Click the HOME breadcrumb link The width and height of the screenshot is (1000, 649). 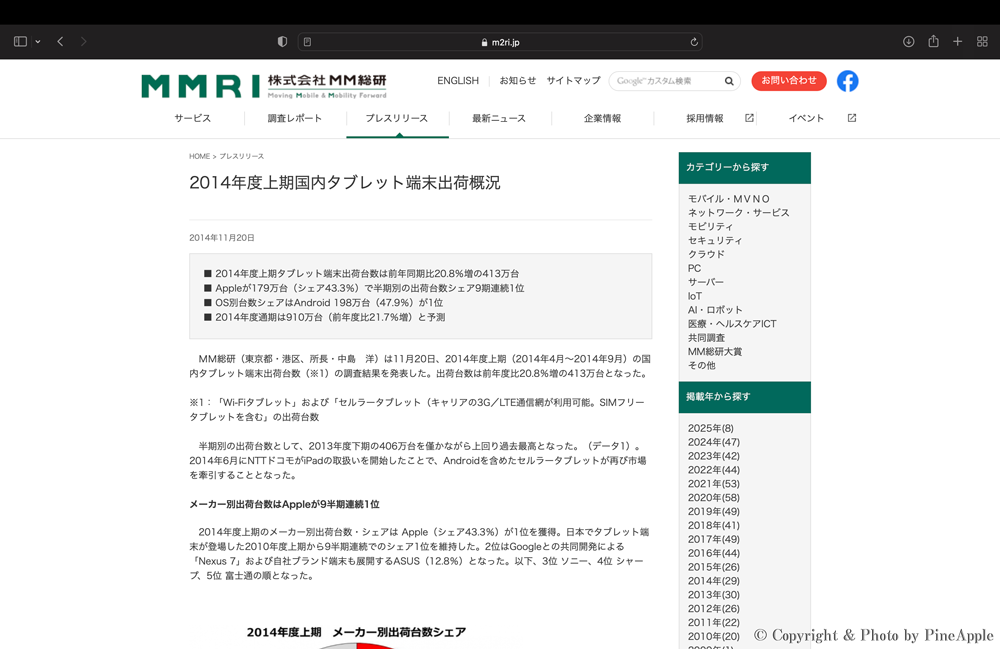[x=199, y=157]
